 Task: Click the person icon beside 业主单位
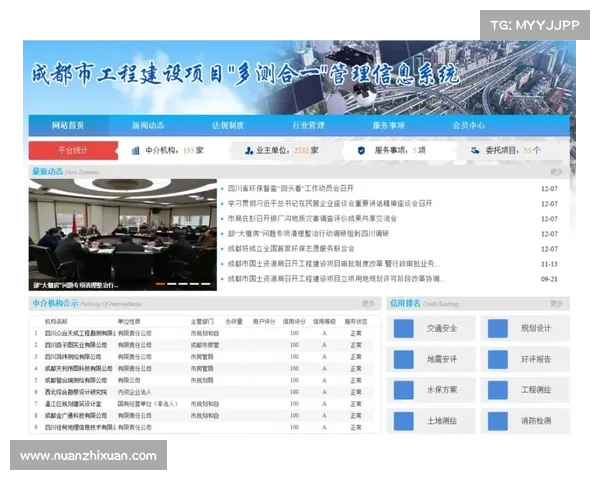point(249,151)
